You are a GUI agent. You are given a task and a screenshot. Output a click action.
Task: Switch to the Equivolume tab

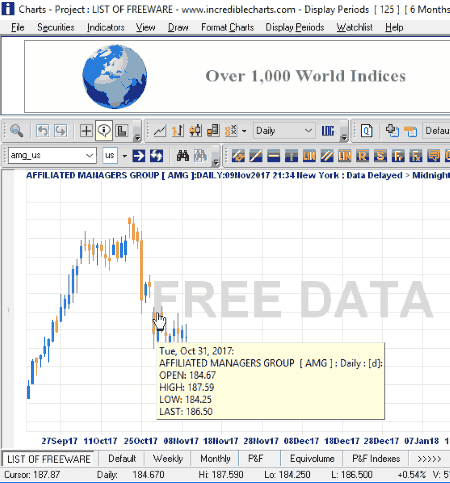point(312,459)
